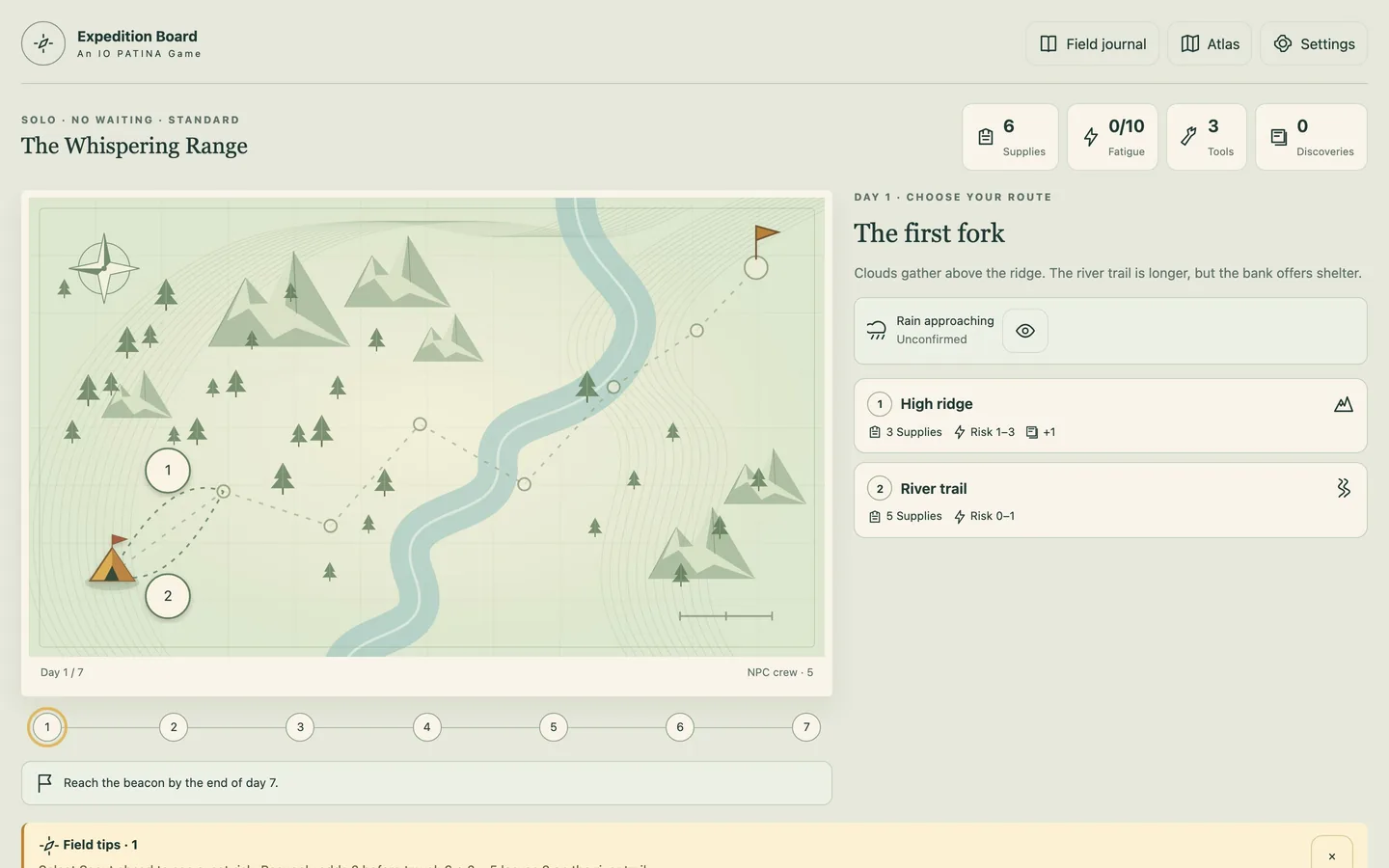This screenshot has height=868, width=1389.
Task: Choose the River trail route
Action: 1110,500
